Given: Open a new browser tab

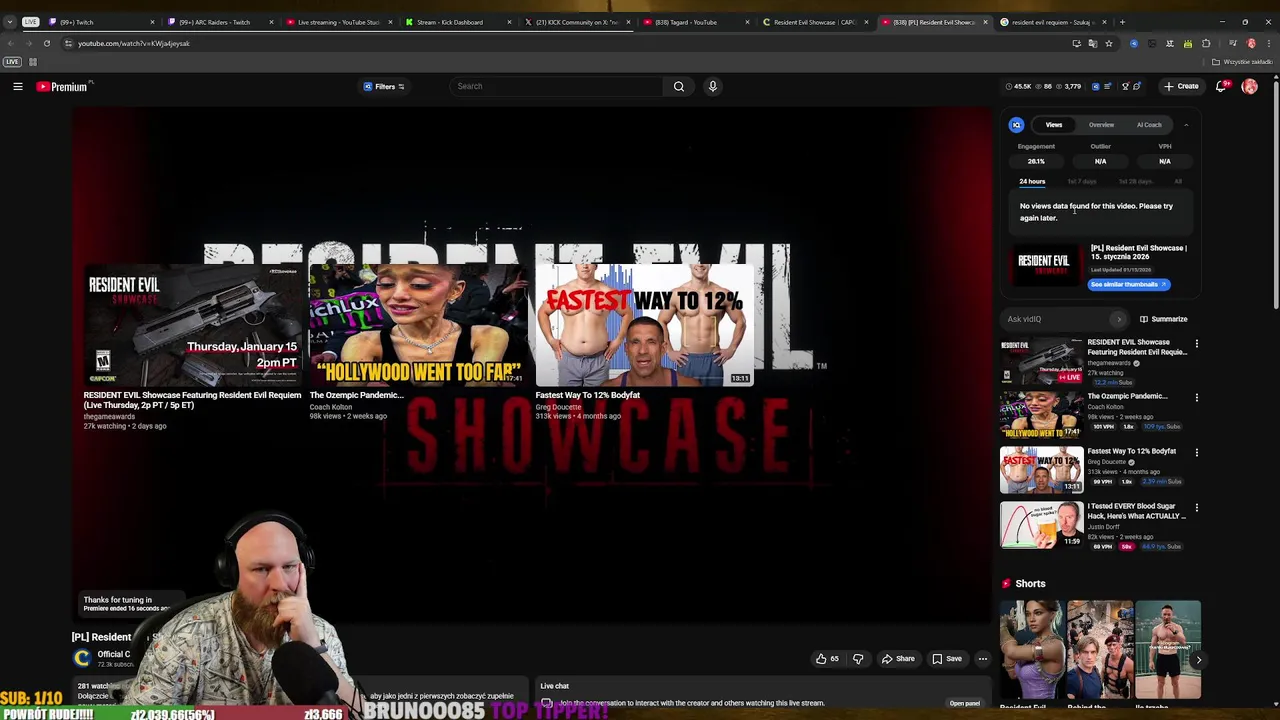Looking at the screenshot, I should tap(1122, 22).
